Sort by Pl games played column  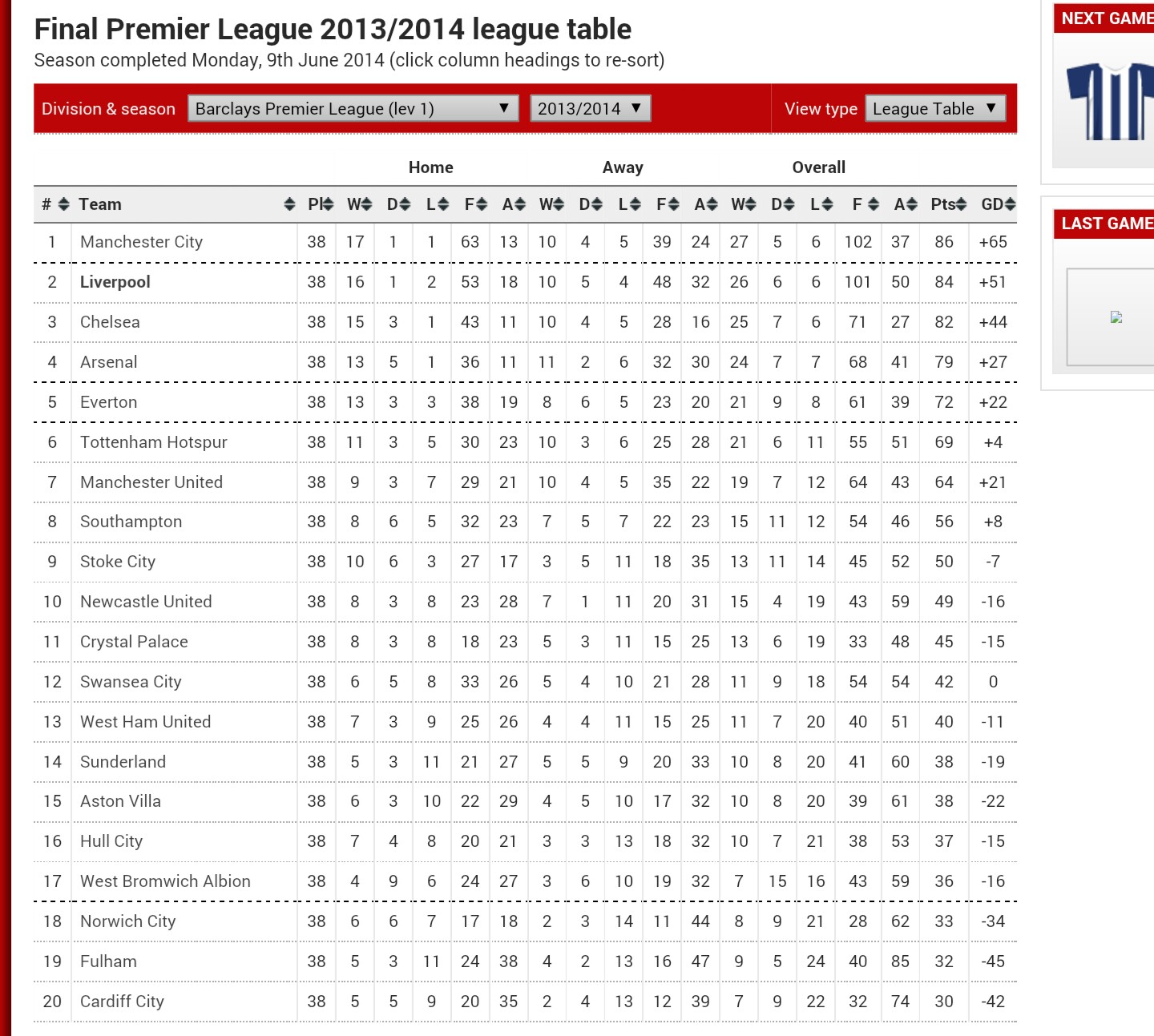[x=321, y=204]
